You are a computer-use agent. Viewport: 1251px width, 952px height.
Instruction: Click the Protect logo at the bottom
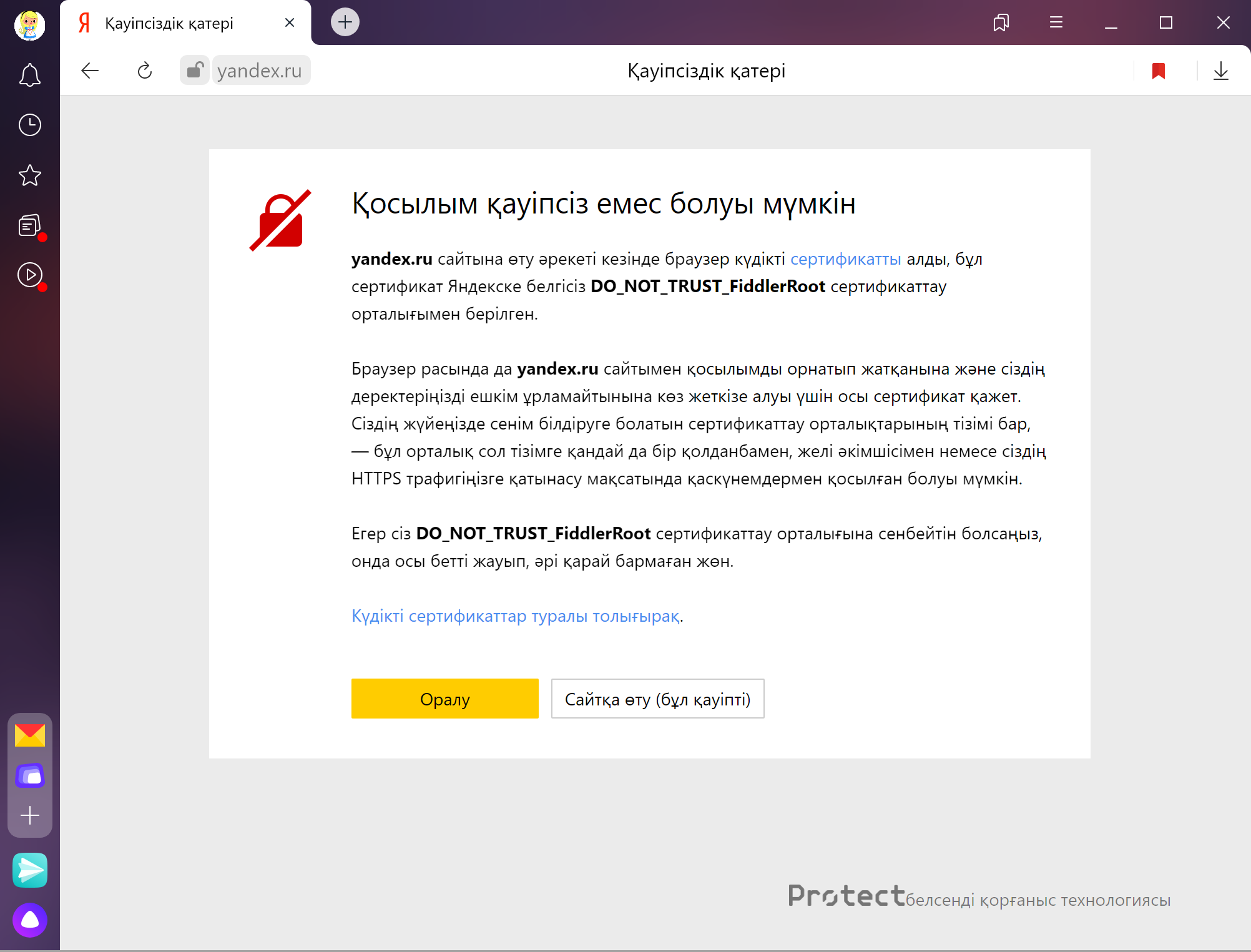point(846,896)
